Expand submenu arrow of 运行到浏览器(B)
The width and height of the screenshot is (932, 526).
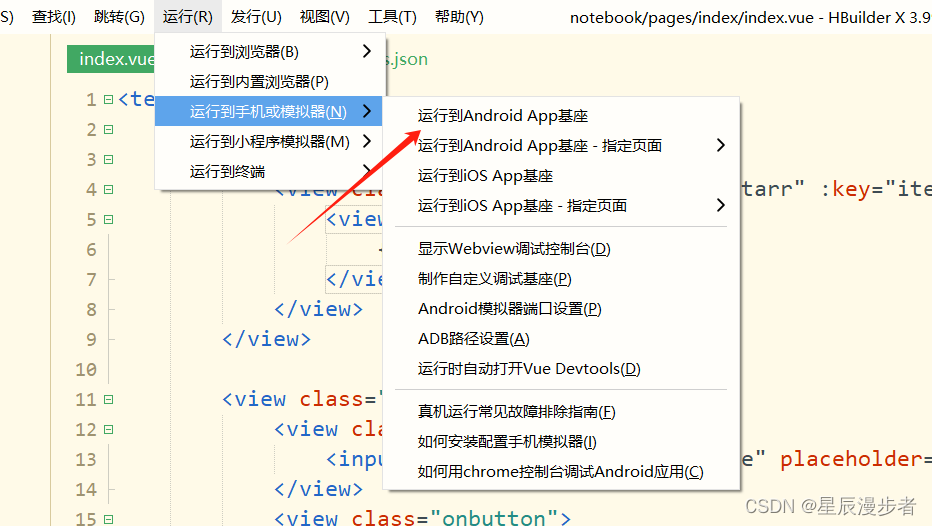[367, 52]
